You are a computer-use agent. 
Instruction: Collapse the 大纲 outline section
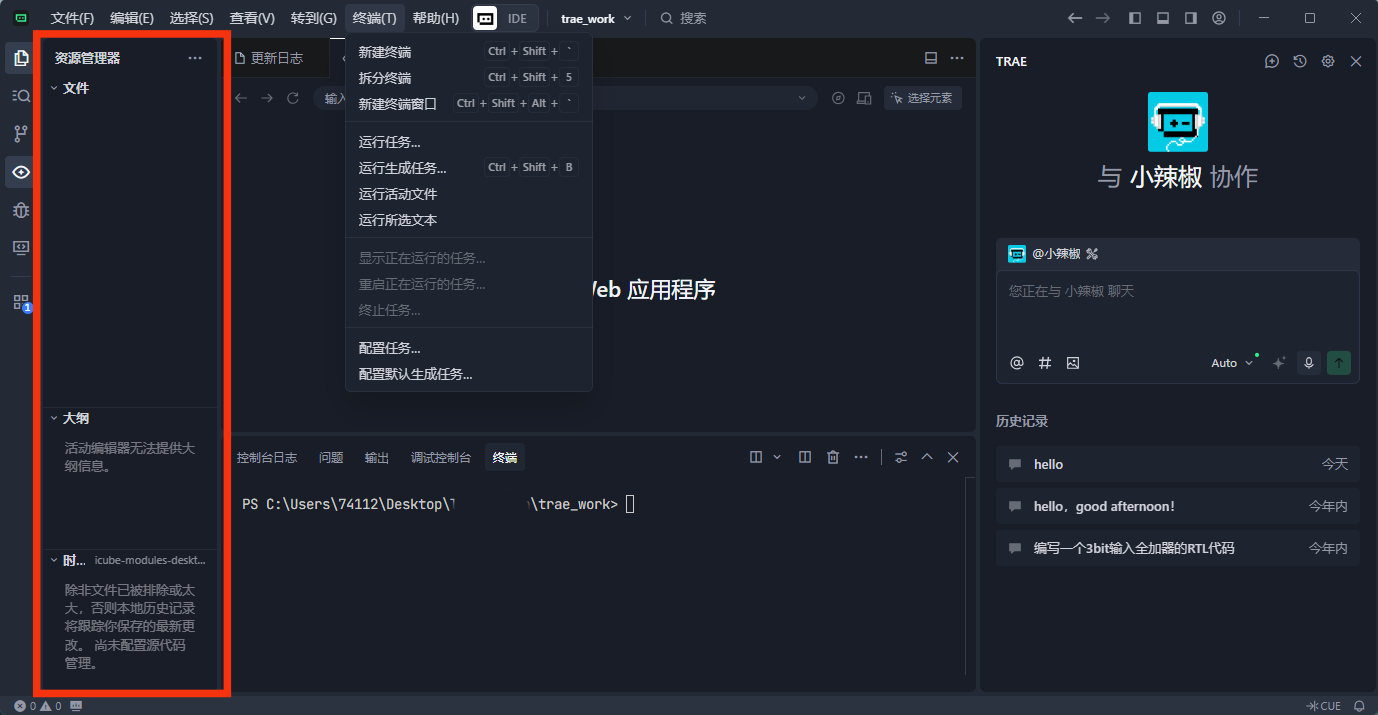click(x=55, y=418)
